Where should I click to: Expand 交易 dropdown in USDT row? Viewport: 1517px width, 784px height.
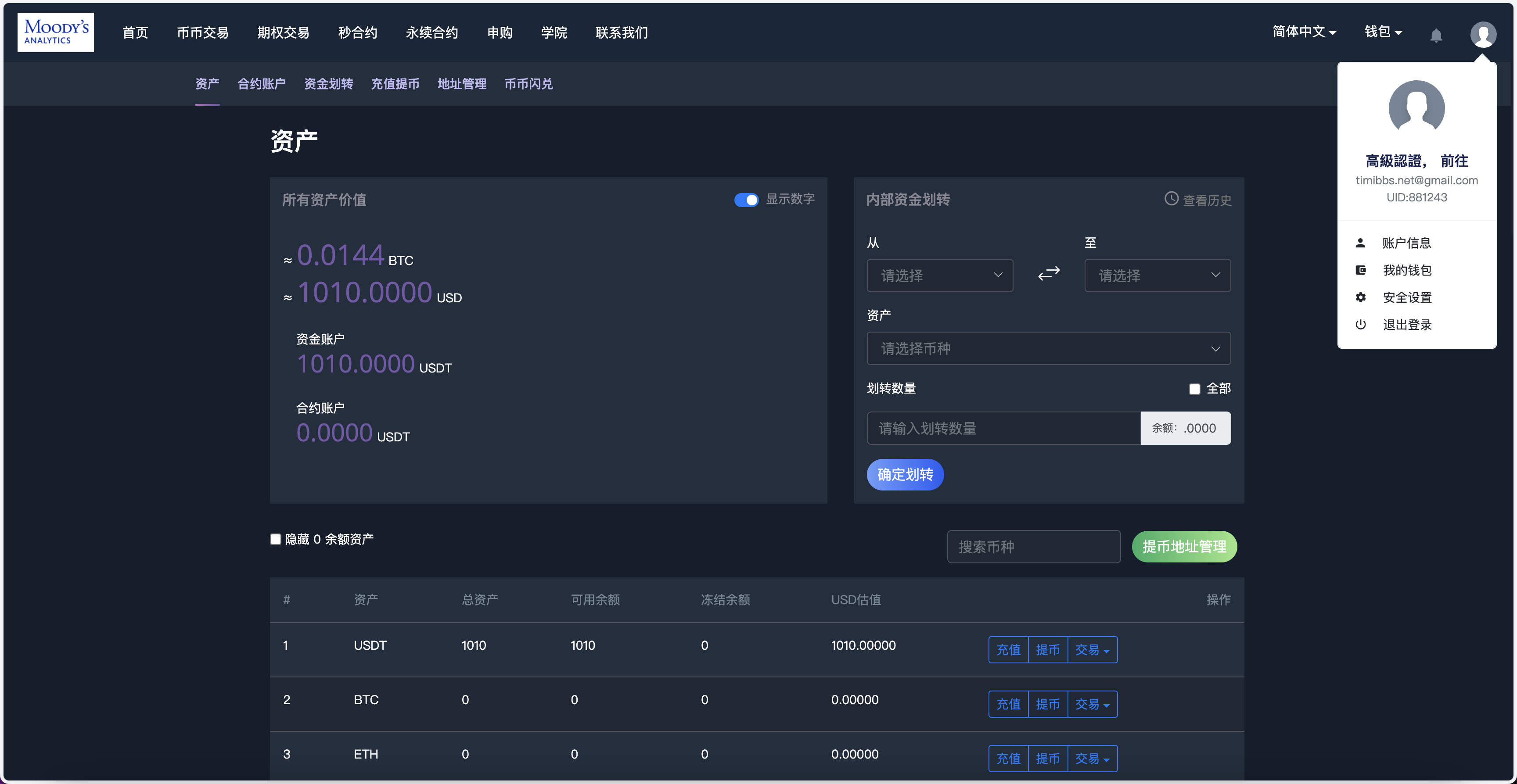(1093, 650)
